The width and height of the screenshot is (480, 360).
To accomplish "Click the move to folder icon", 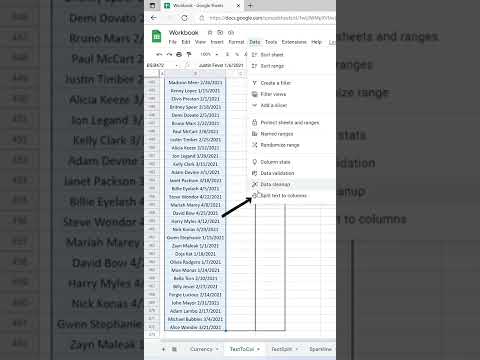I will click(220, 32).
